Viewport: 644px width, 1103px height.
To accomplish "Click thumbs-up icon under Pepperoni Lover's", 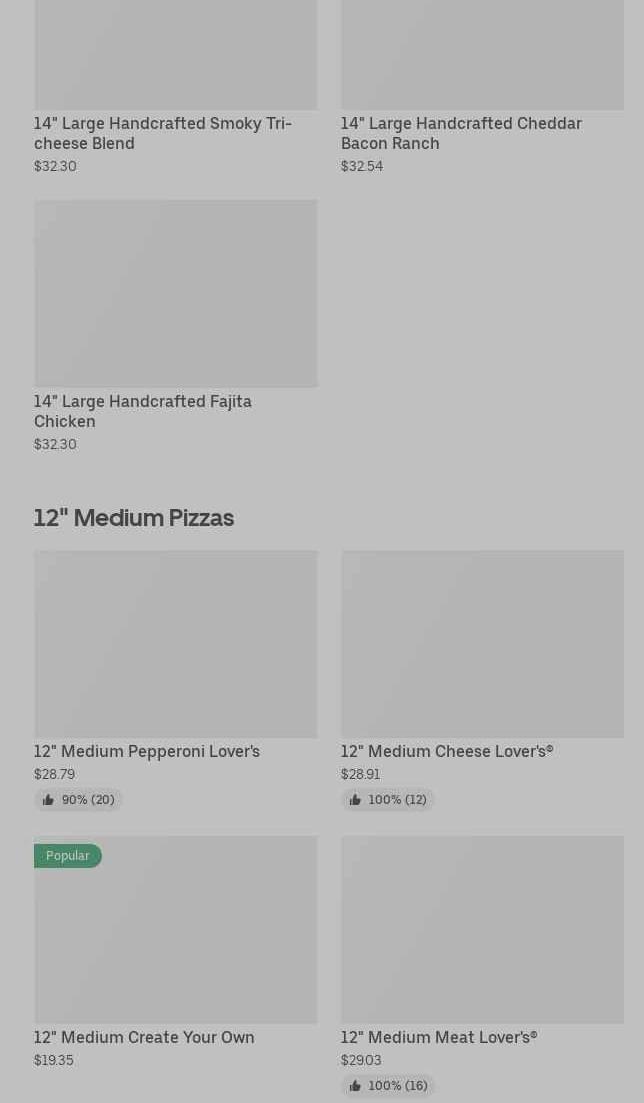I will point(48,800).
